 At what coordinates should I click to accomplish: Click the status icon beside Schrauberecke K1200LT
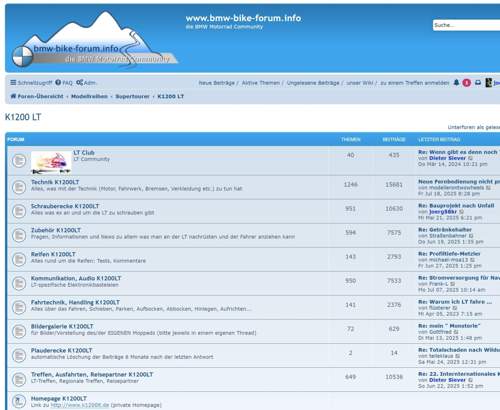tap(19, 211)
